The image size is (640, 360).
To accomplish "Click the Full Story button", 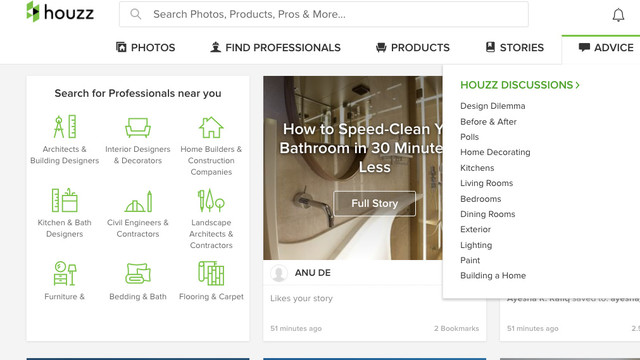I will (375, 203).
